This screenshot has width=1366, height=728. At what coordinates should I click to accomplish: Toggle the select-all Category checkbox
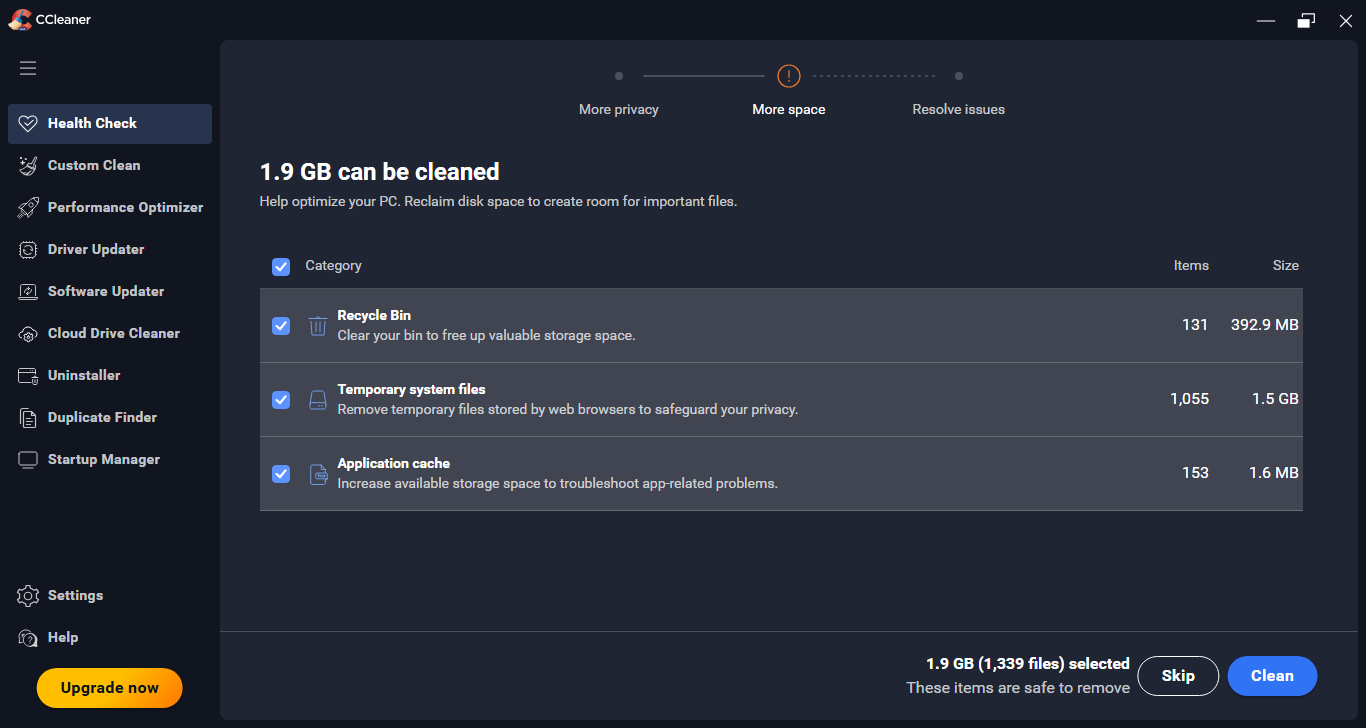click(281, 266)
